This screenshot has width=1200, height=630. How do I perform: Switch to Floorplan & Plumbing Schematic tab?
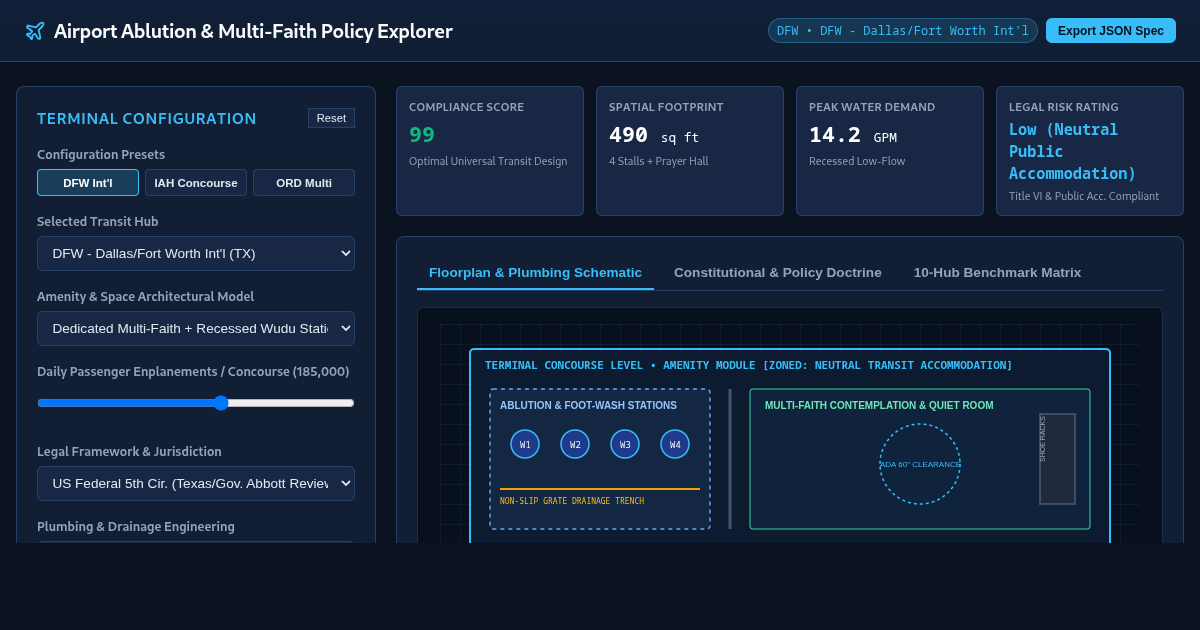tap(535, 273)
